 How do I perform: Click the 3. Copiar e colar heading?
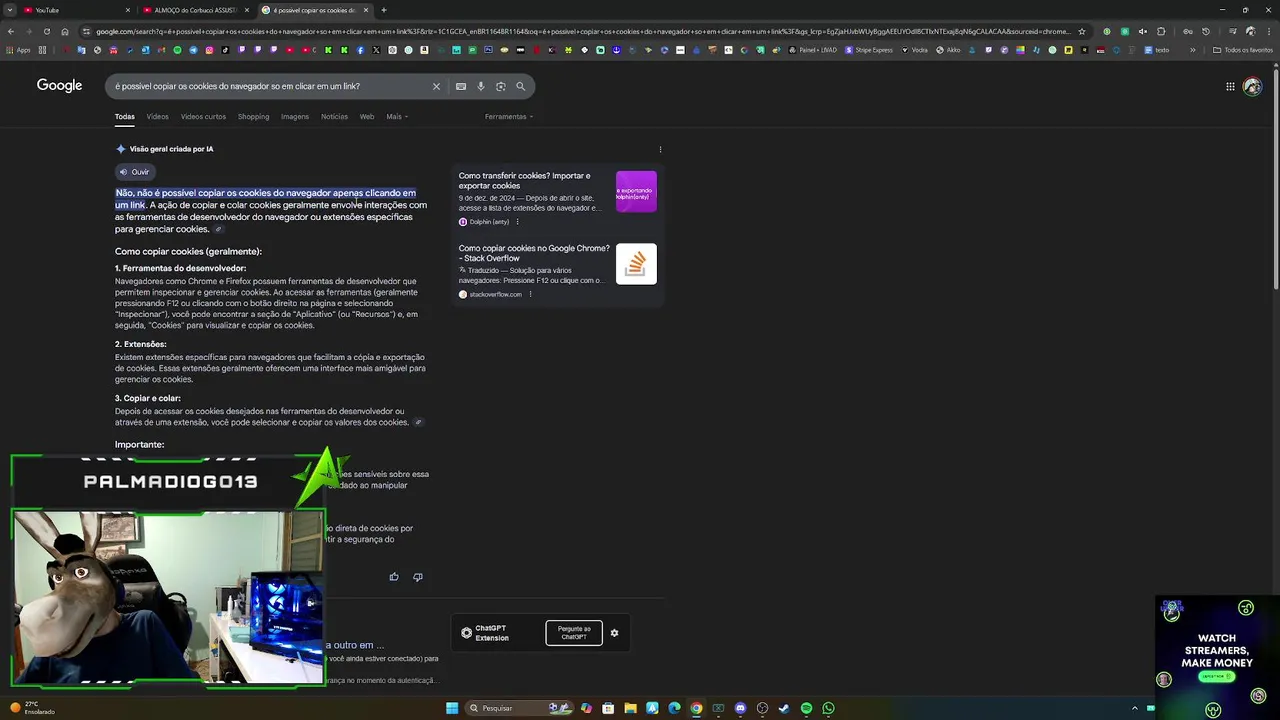pyautogui.click(x=148, y=398)
